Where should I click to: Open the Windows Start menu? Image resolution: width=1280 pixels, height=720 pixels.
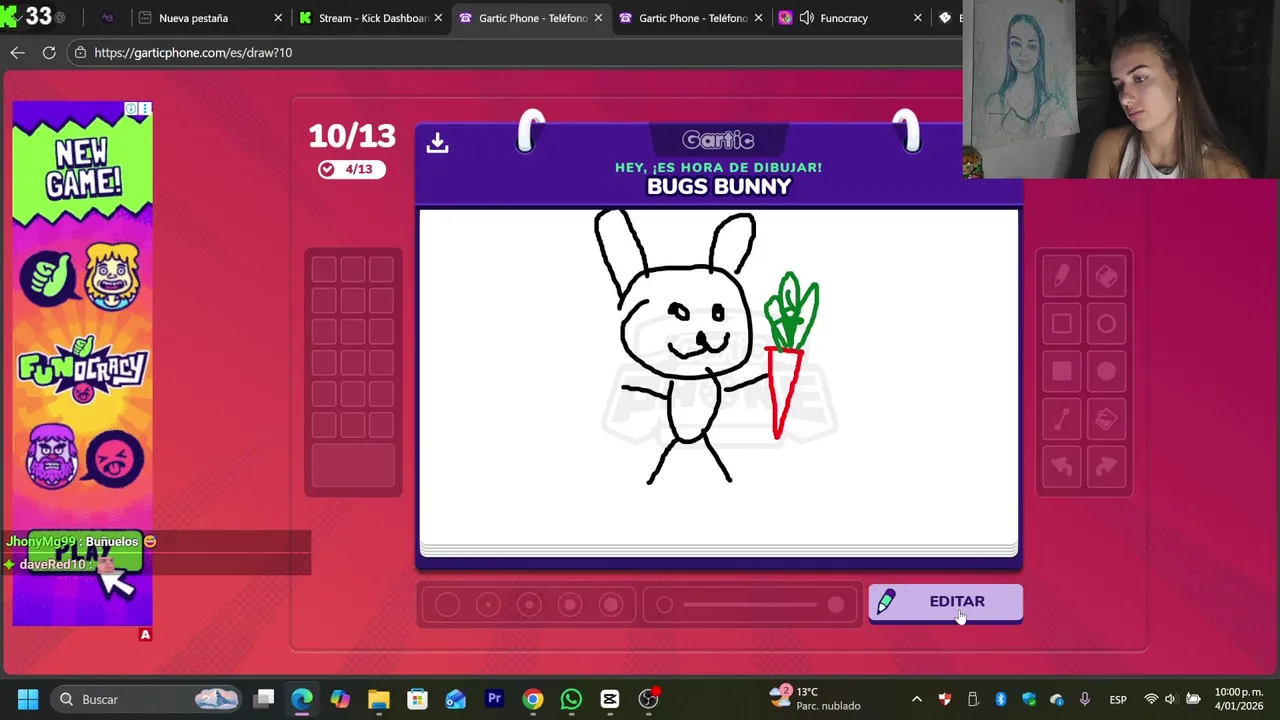(28, 699)
